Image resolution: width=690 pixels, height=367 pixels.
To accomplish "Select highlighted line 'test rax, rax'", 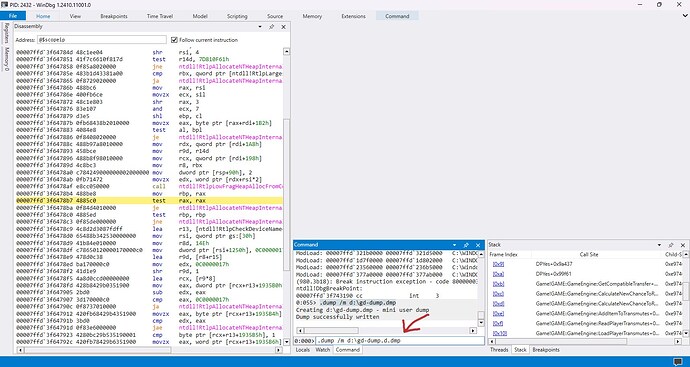I will 149,201.
